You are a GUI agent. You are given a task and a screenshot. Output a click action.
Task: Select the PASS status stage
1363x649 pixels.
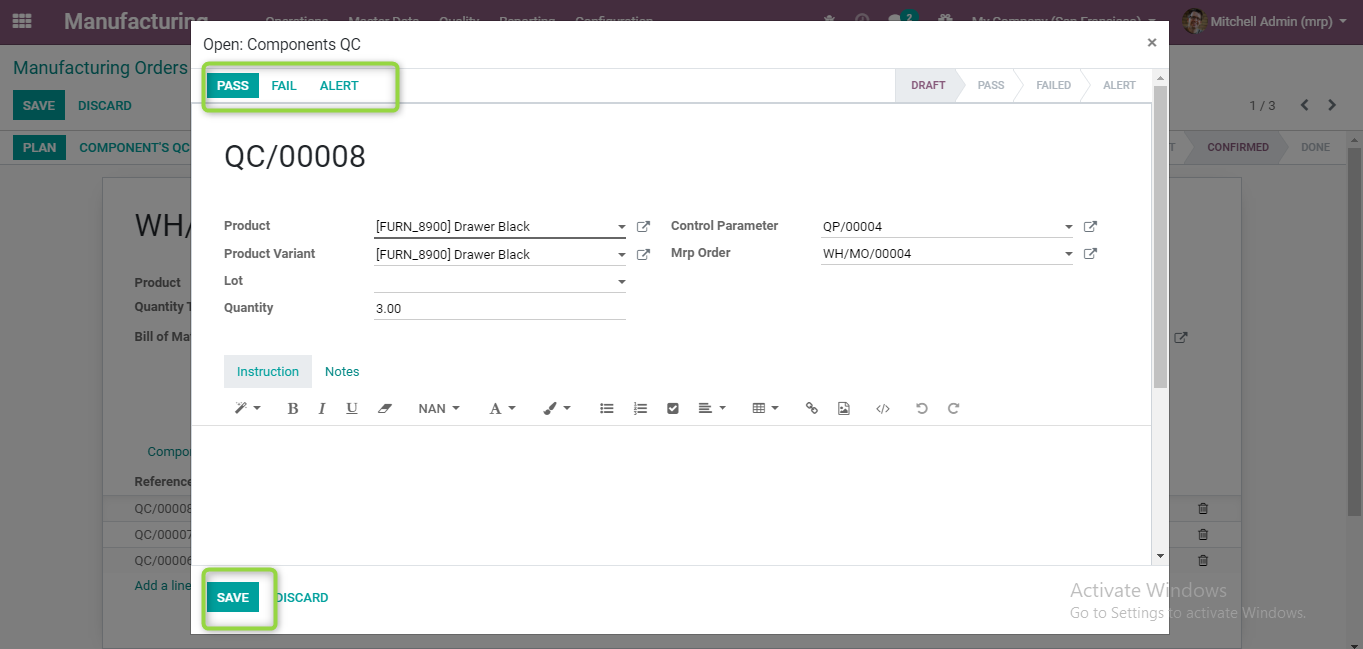coord(991,85)
